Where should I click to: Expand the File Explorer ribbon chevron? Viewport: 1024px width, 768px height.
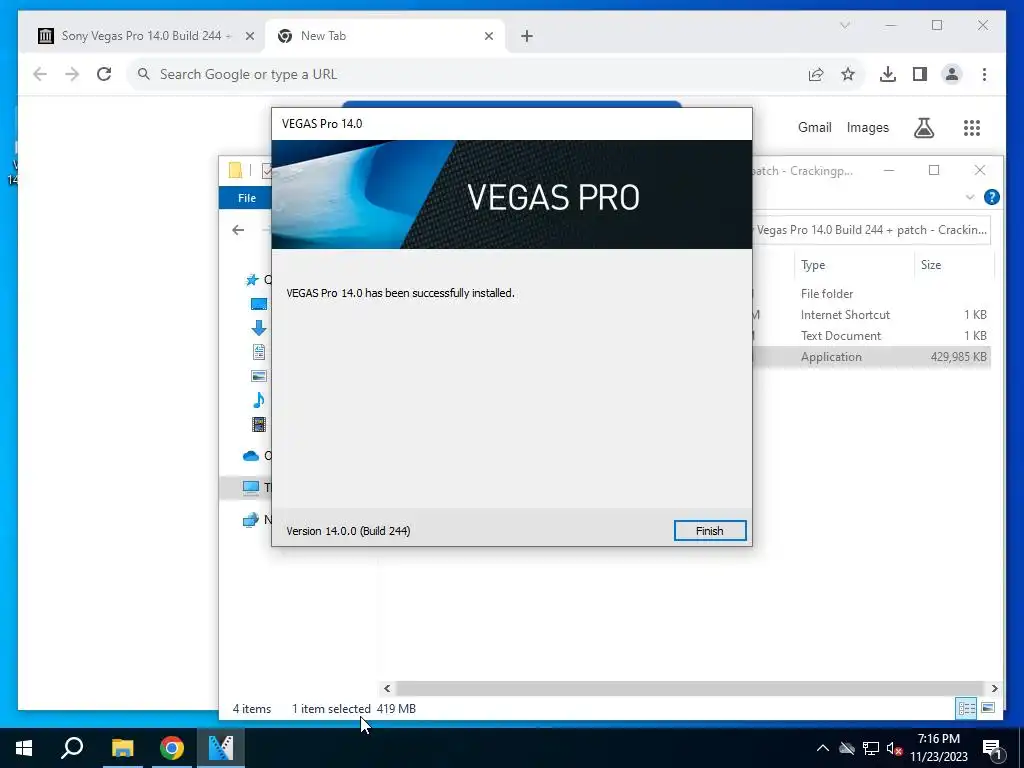click(970, 197)
